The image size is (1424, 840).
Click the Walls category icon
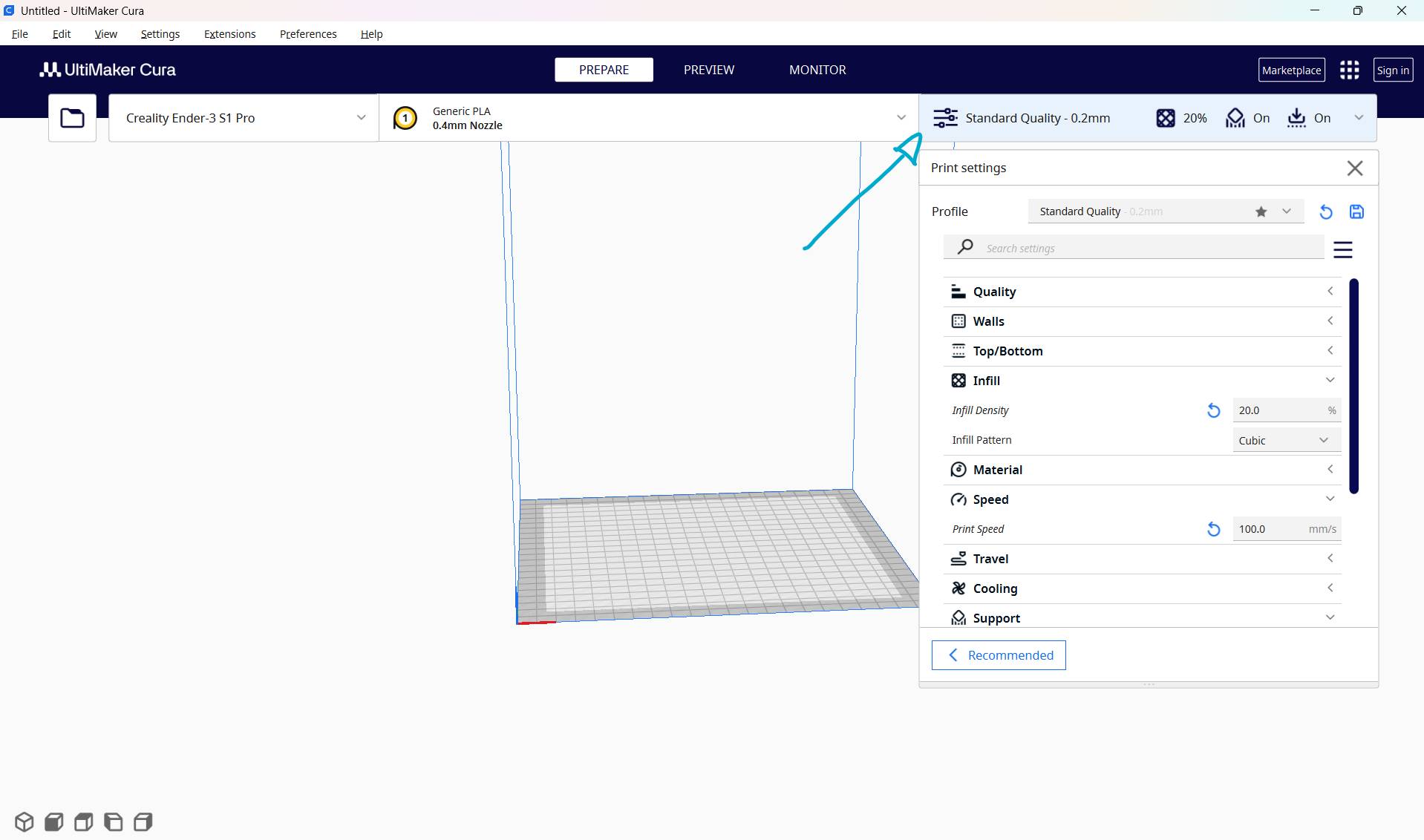click(x=958, y=321)
